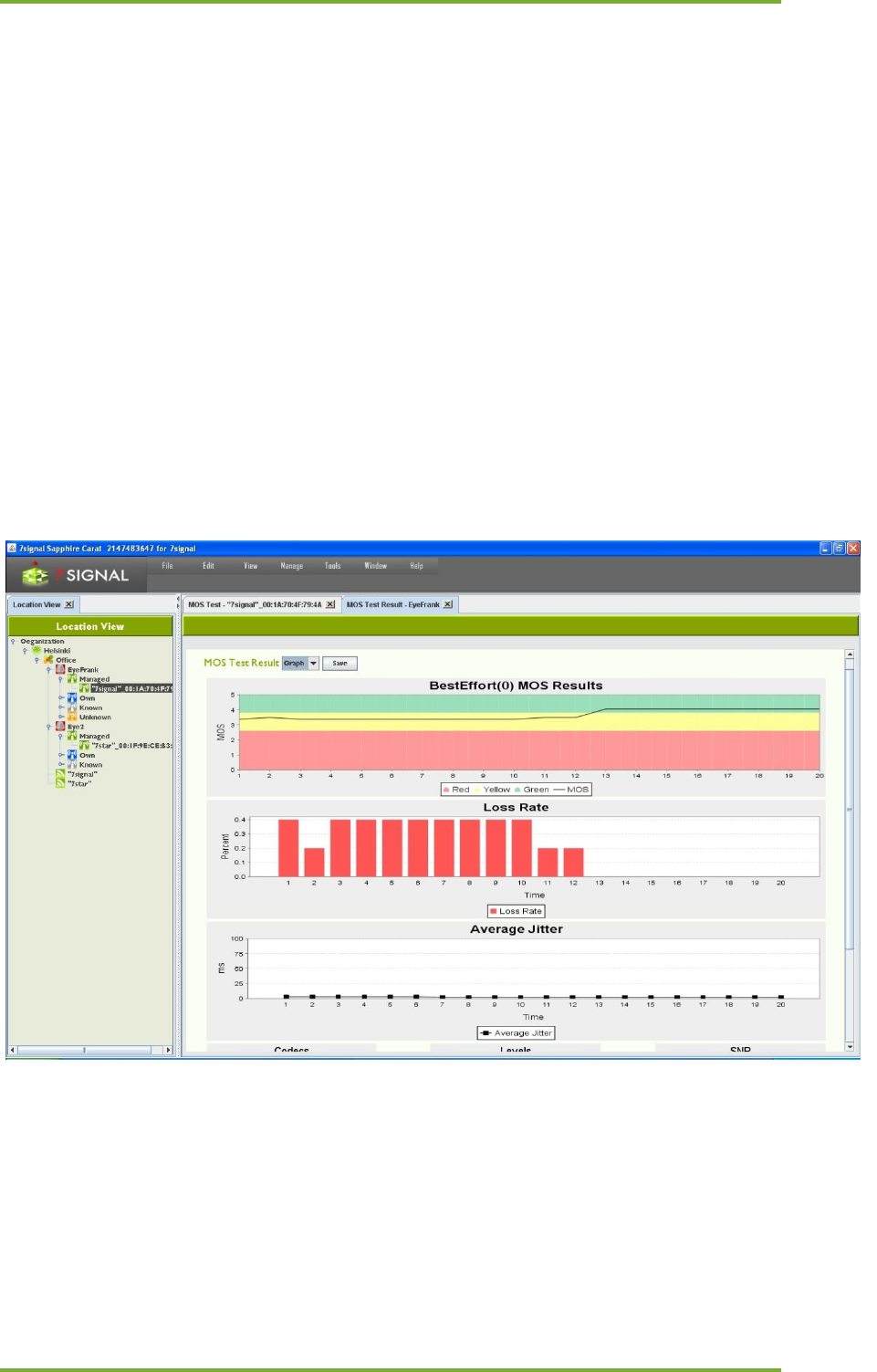Click Own group icon under EyeFrank
Viewport: 877px width, 1372px height.
coord(72,698)
